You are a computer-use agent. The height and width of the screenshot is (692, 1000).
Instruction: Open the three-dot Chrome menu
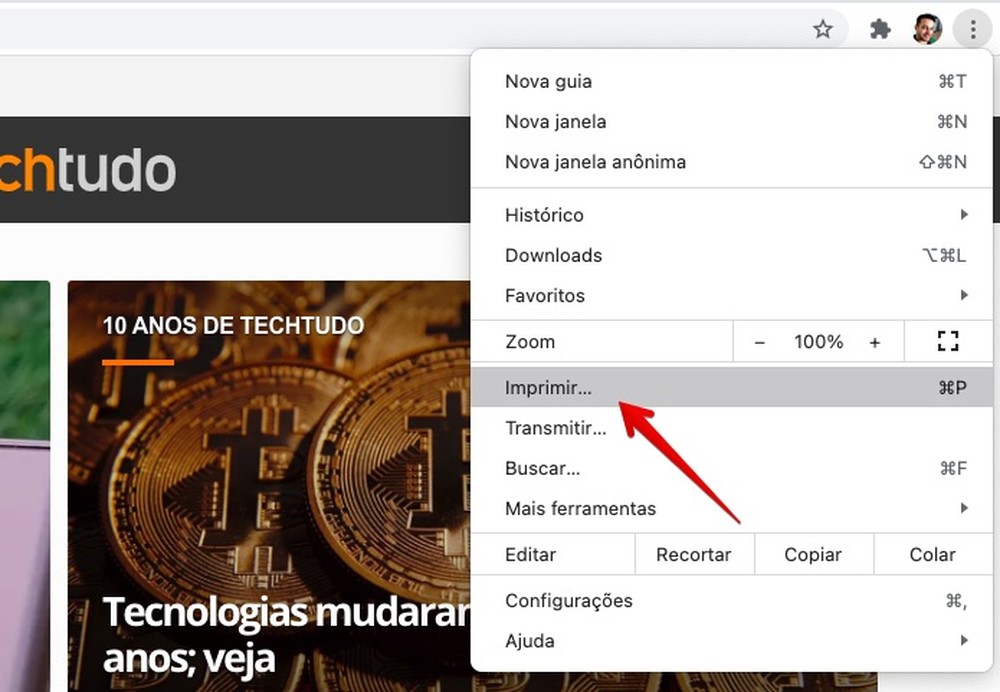coord(972,29)
